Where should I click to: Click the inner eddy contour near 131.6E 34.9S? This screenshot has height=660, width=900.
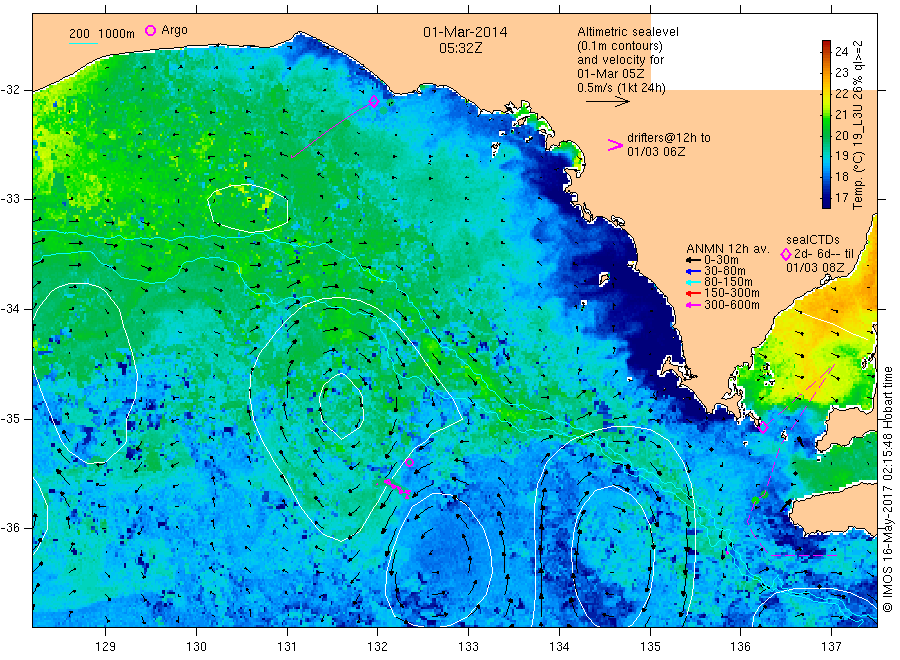pos(342,406)
